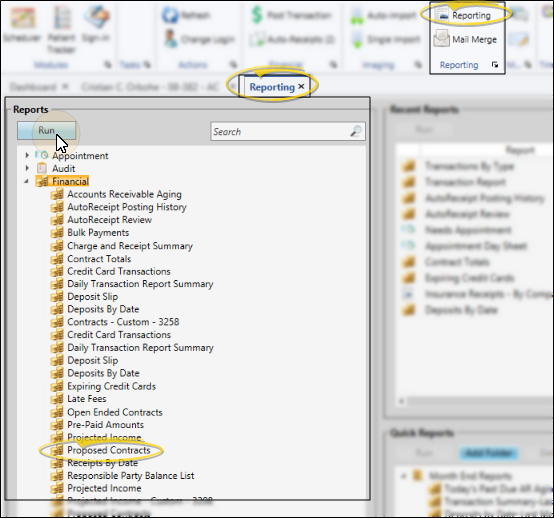The image size is (554, 519).
Task: Click the icon beside Bulk Payments
Action: coord(57,232)
